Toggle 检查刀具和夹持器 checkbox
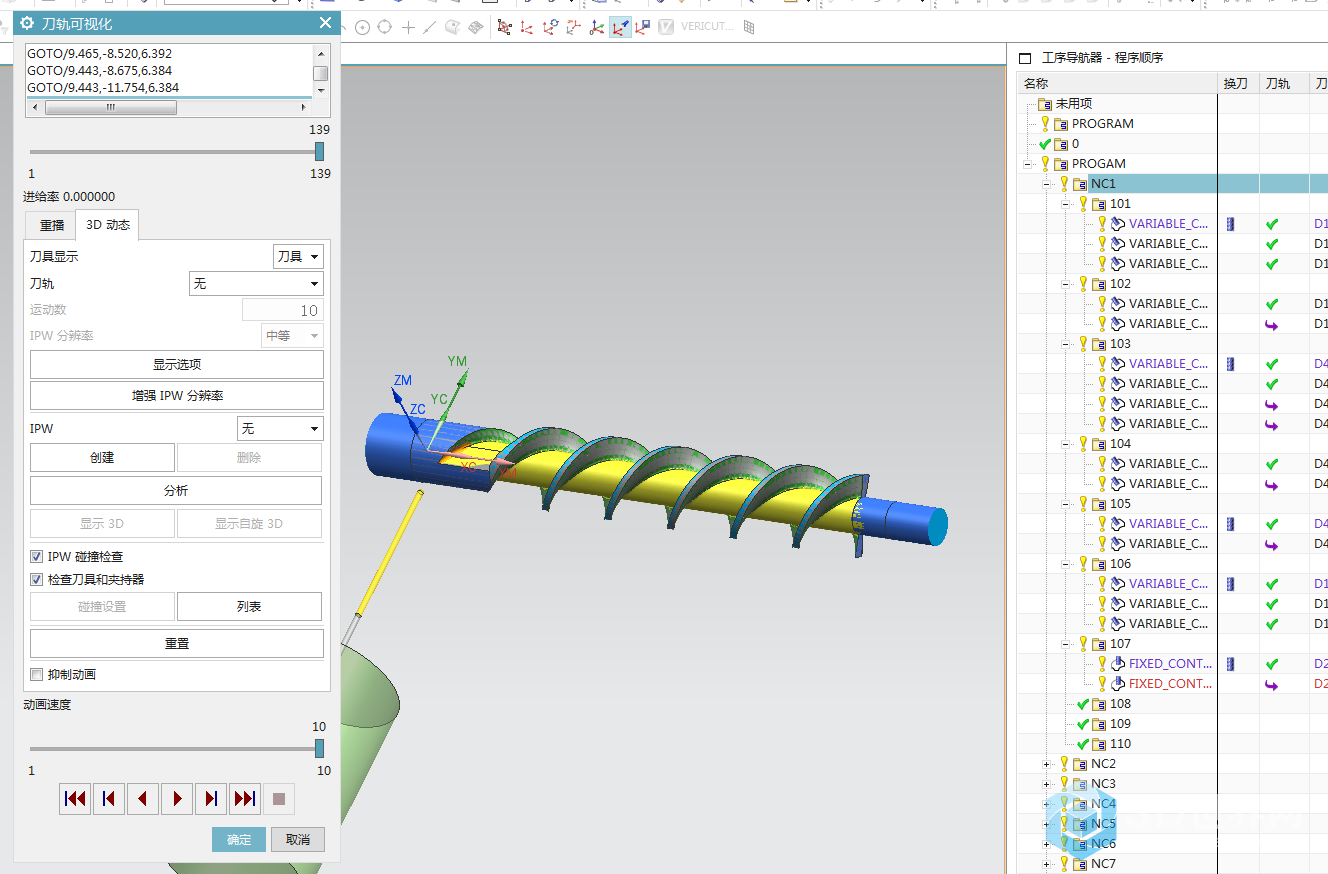Image resolution: width=1328 pixels, height=874 pixels. tap(37, 579)
